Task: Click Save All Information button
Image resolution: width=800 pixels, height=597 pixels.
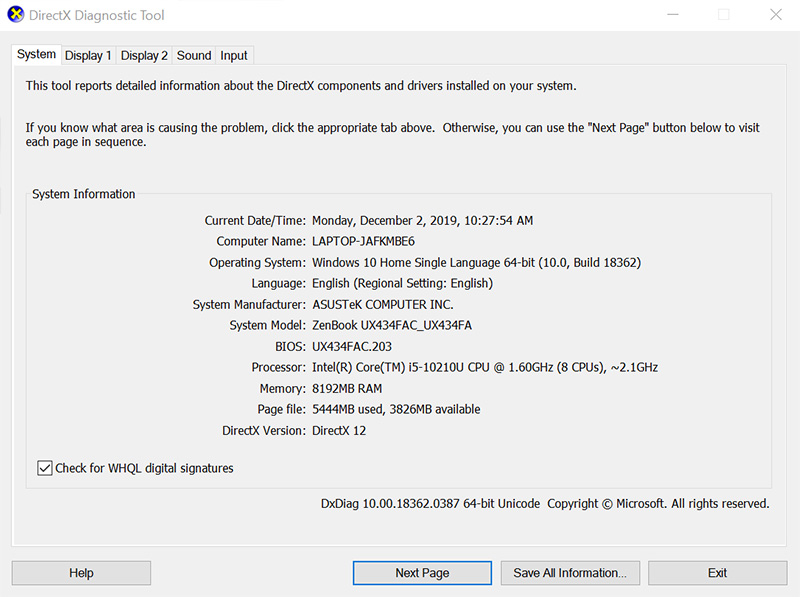Action: point(570,573)
